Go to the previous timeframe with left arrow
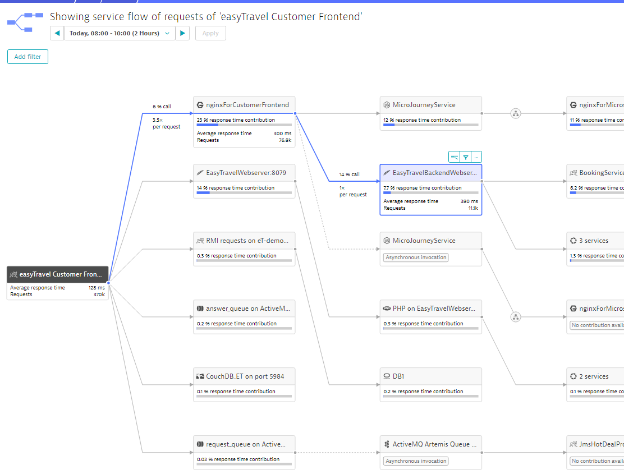The width and height of the screenshot is (624, 474). point(57,33)
